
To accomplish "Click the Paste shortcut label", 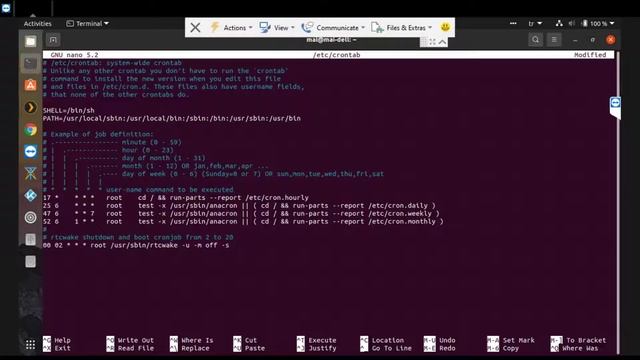I will [x=255, y=348].
